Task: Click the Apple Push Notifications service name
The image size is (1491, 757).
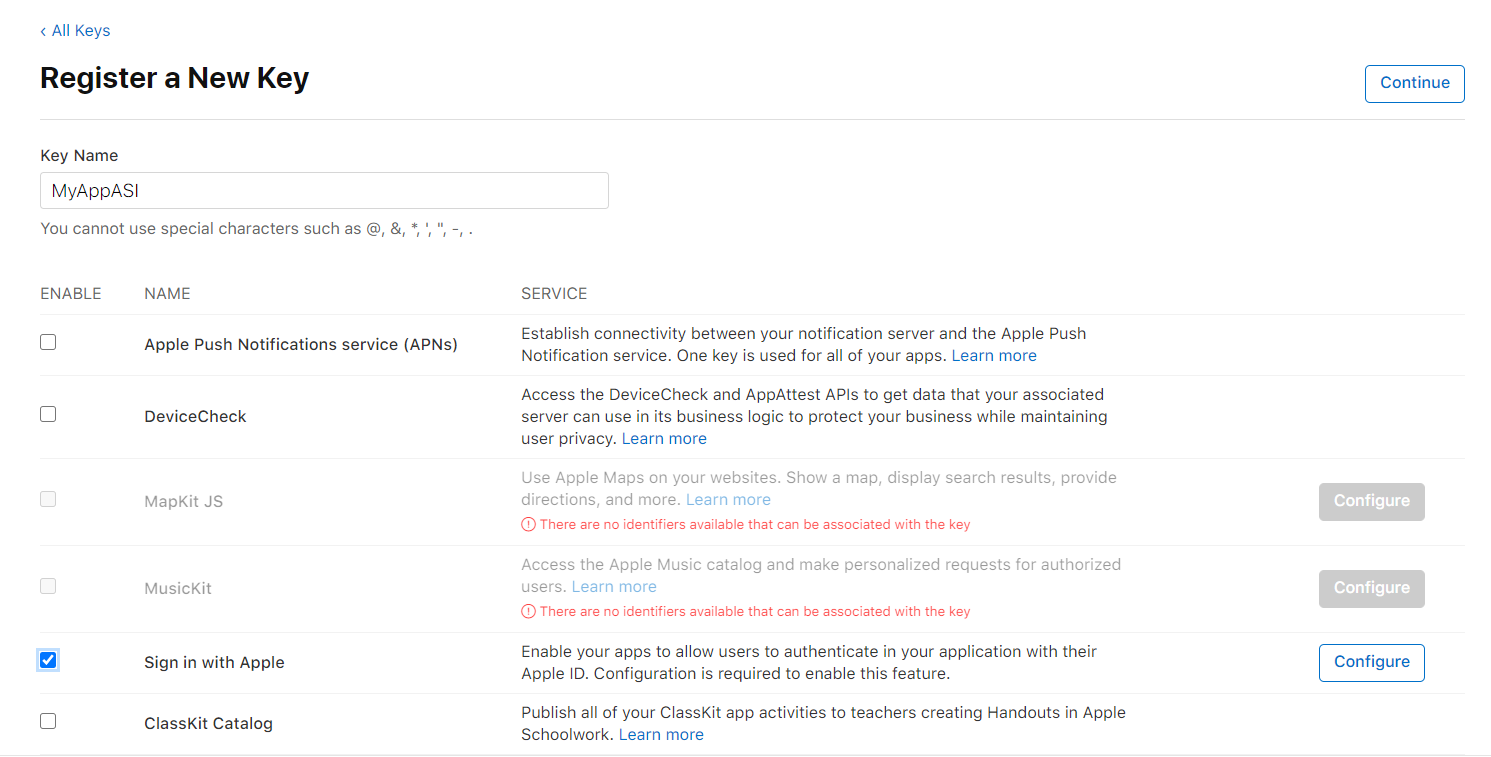Action: [301, 345]
